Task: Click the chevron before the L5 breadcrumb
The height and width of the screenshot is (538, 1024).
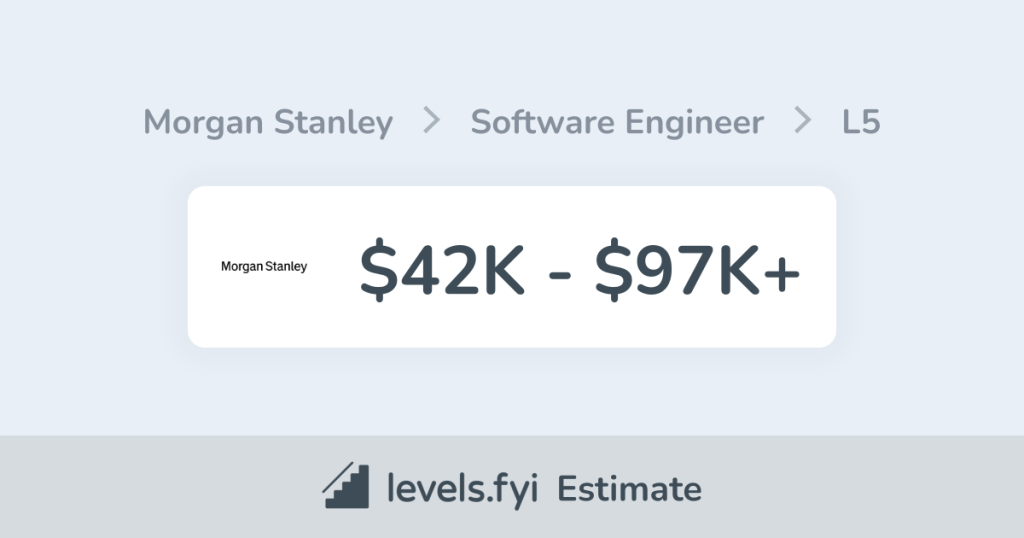Action: 803,122
